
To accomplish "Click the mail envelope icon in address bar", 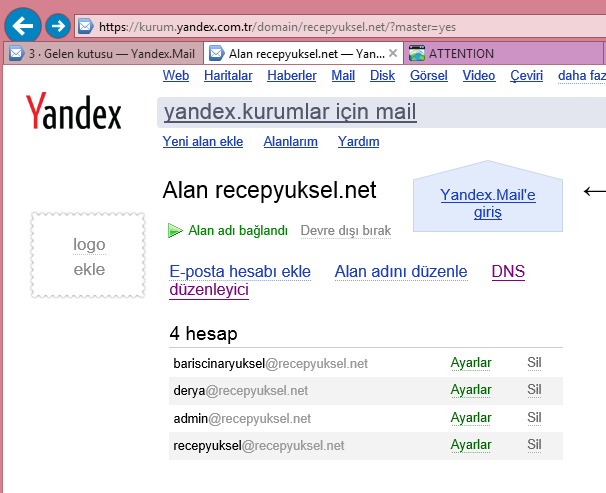I will coord(85,26).
